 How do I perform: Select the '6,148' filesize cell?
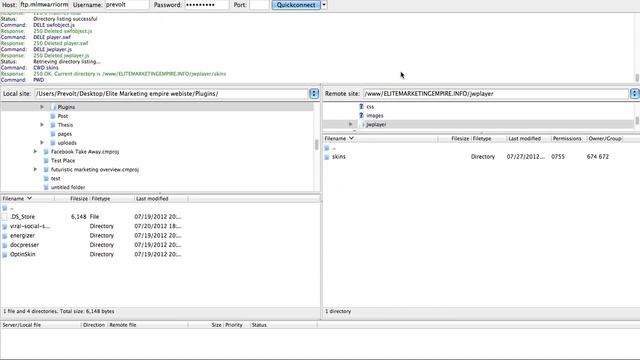click(79, 217)
